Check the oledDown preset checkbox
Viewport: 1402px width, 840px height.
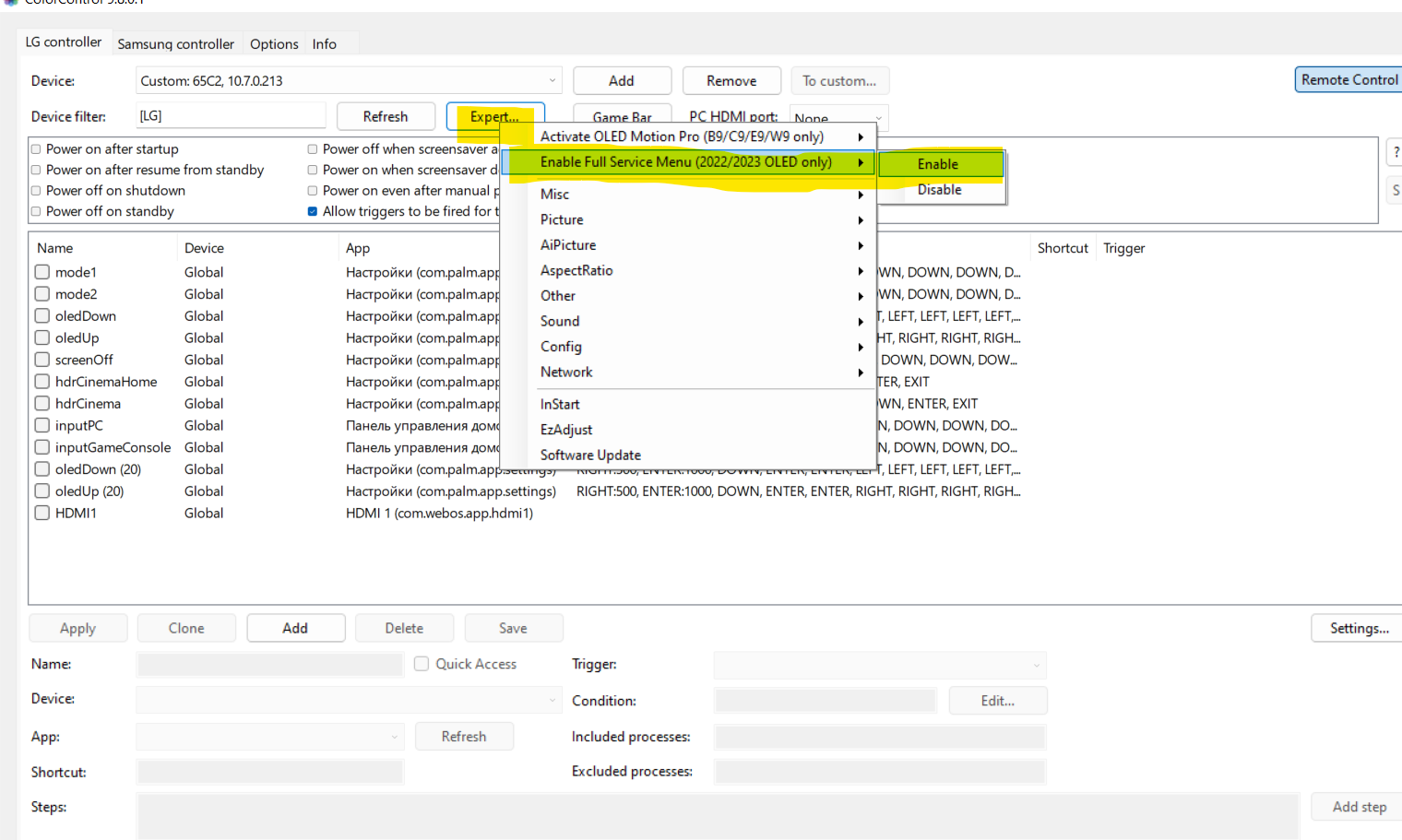(x=42, y=316)
